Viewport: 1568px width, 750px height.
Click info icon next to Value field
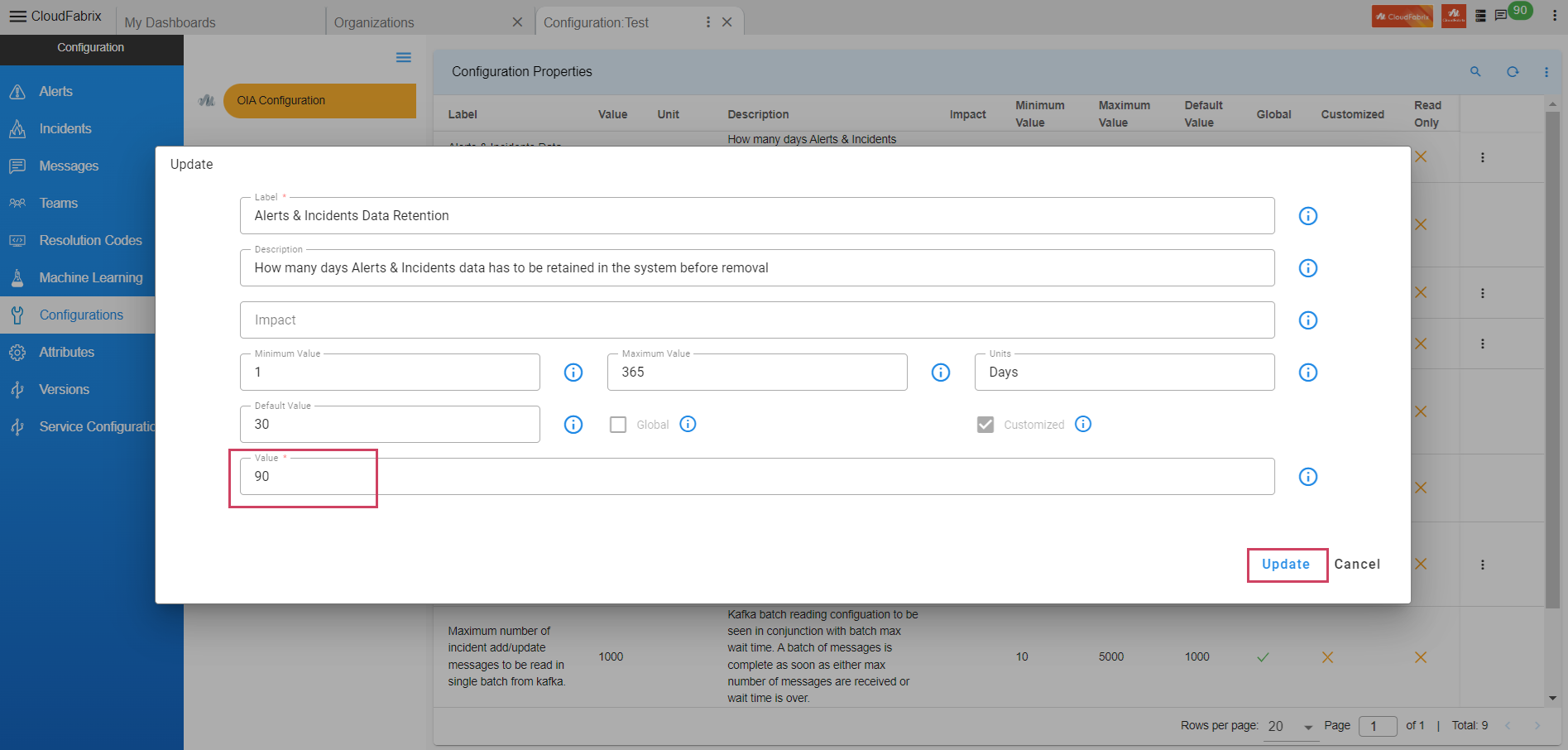tap(1307, 477)
